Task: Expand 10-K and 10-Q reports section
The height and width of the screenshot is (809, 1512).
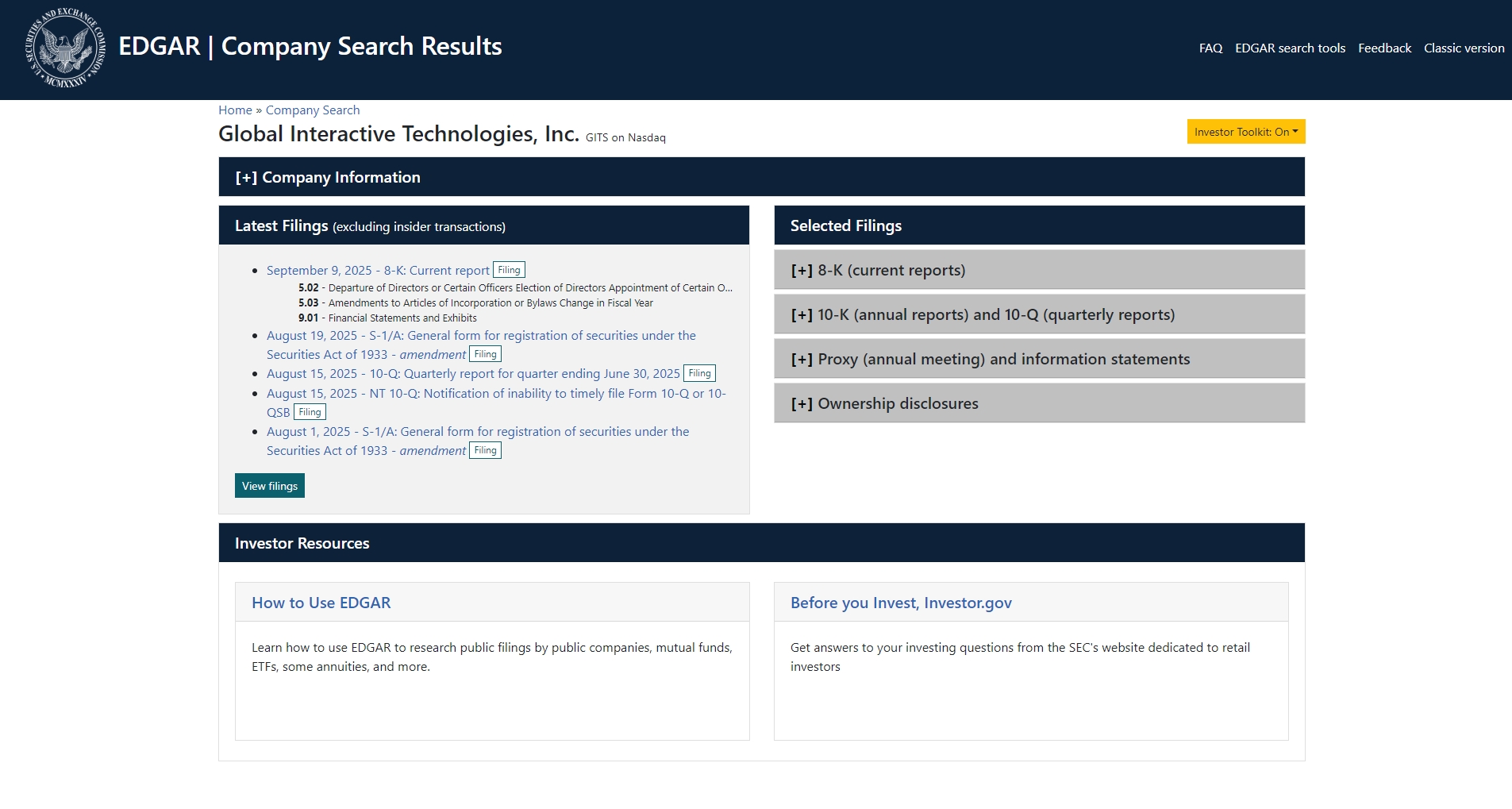Action: [983, 314]
